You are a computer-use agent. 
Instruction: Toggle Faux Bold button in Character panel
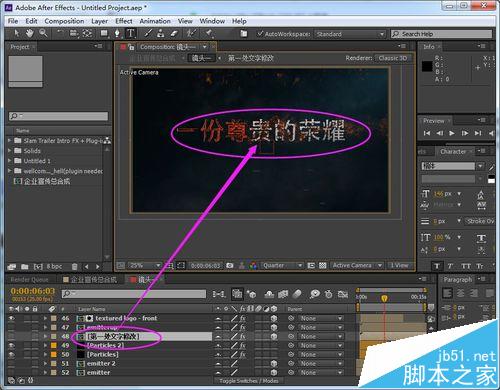point(437,266)
